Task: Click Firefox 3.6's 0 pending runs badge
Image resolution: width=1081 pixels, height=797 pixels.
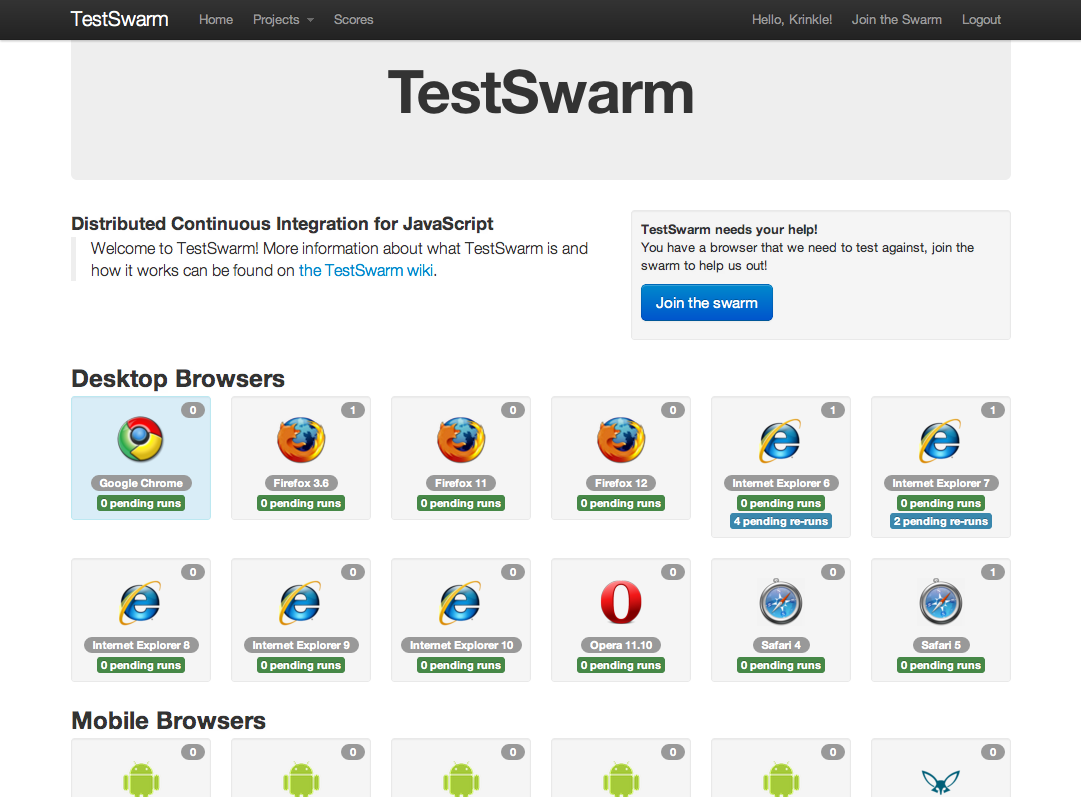Action: click(x=301, y=503)
